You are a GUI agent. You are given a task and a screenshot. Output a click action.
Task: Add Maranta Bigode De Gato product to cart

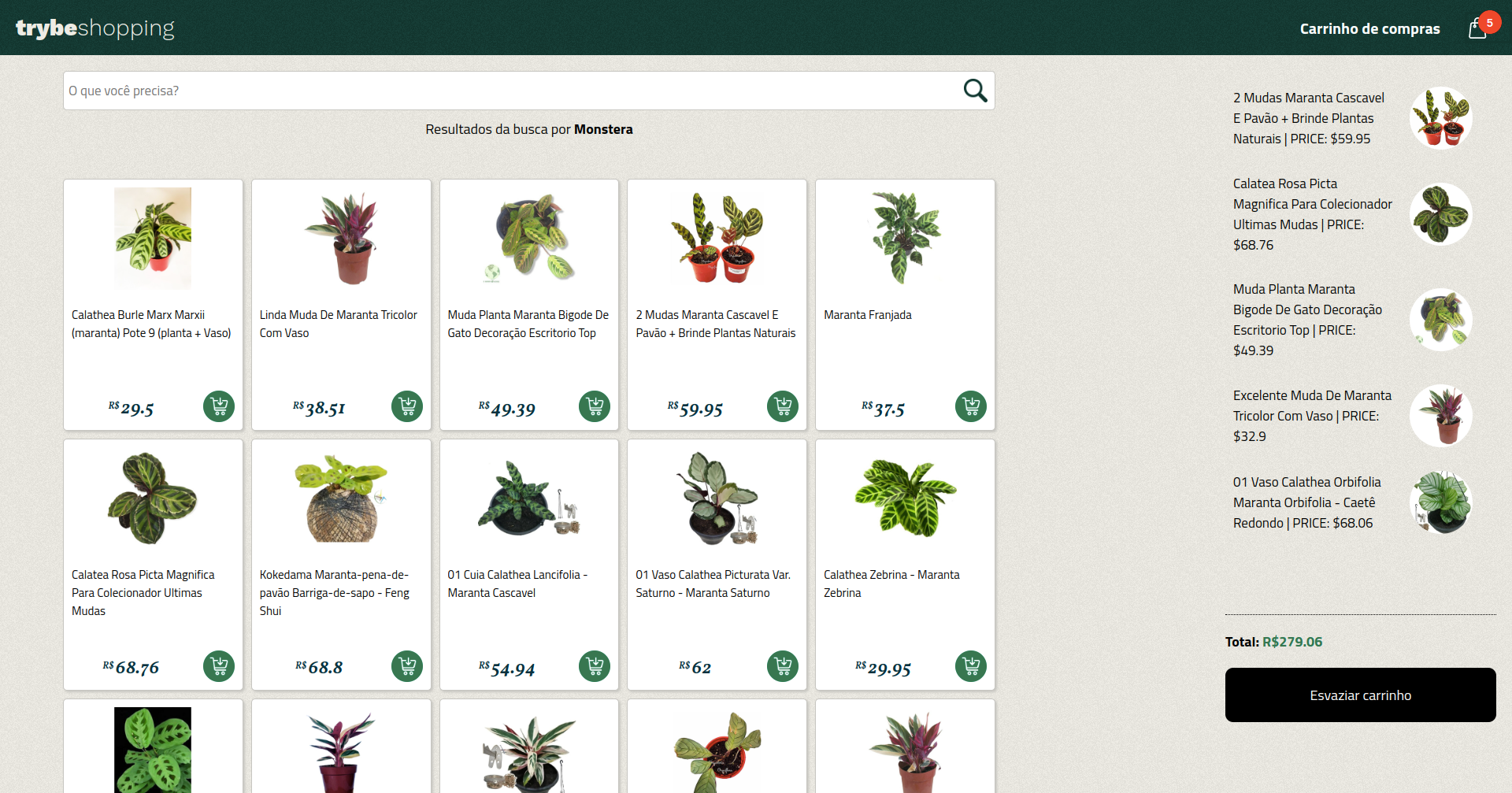click(x=595, y=406)
